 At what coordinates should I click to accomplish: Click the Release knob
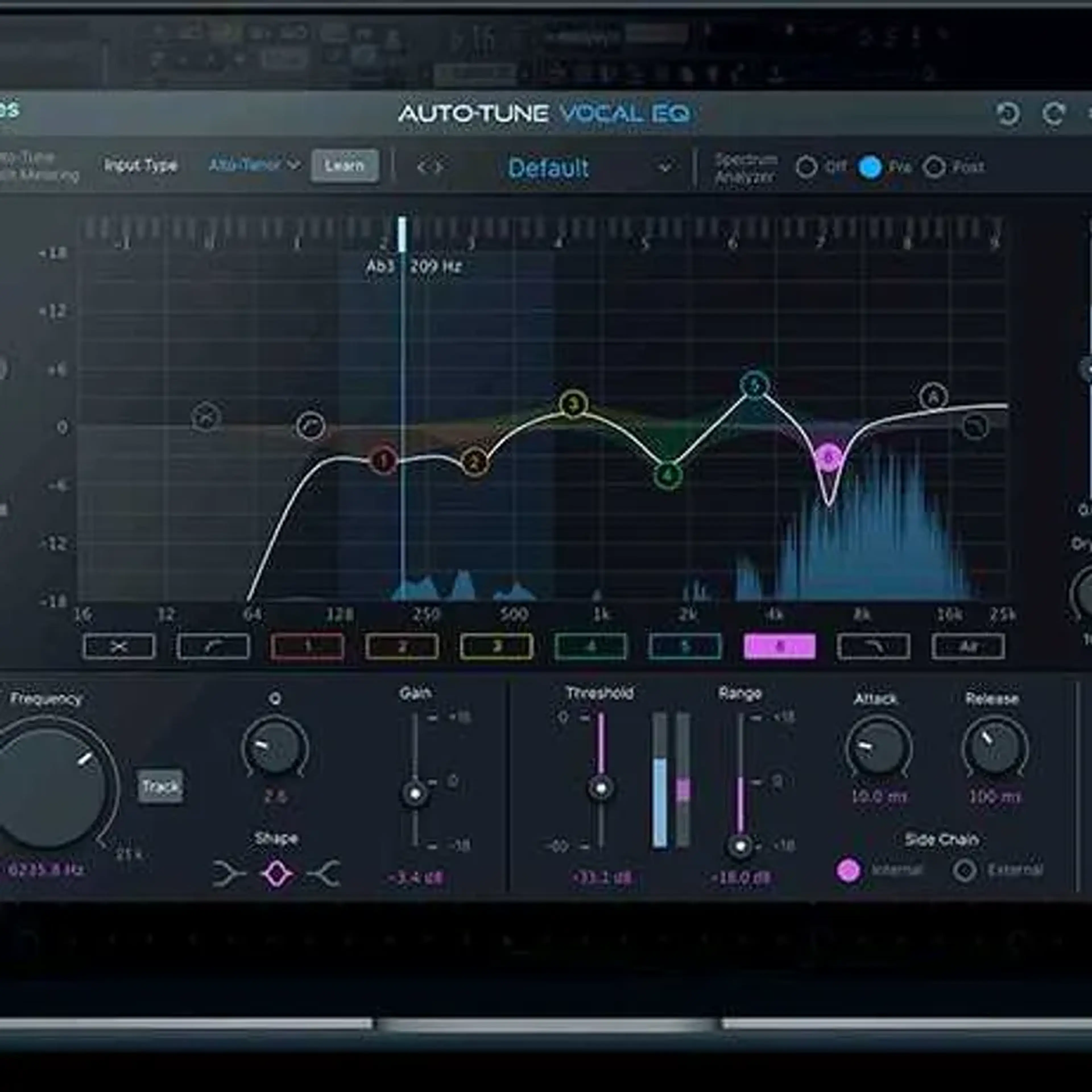pyautogui.click(x=995, y=747)
